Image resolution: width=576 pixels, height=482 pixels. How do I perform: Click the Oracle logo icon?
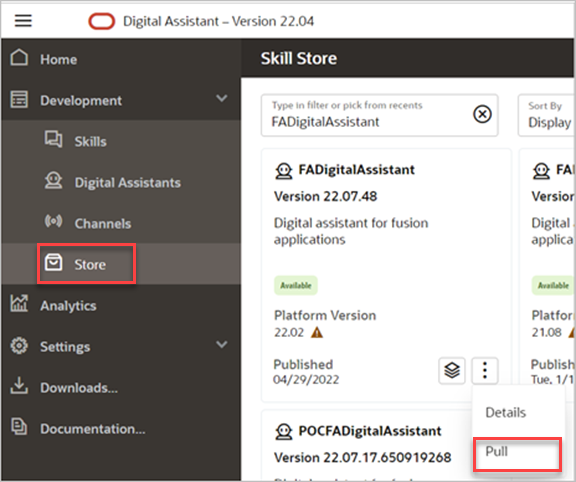click(x=102, y=21)
